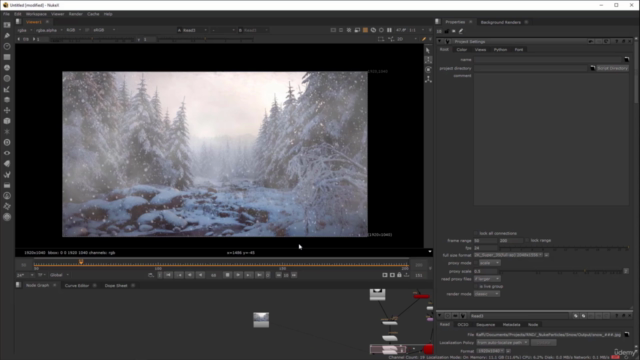The width and height of the screenshot is (640, 360).
Task: Open the Color tab in Project Settings
Action: click(x=462, y=50)
